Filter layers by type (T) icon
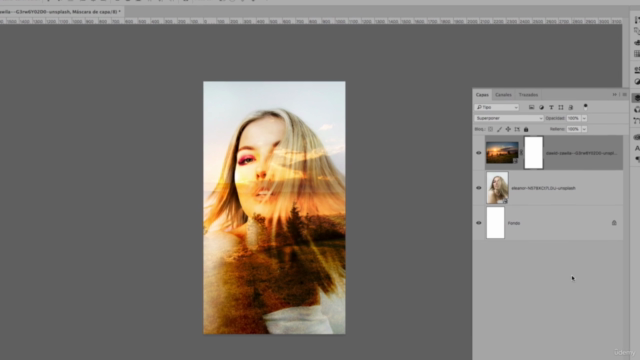The height and width of the screenshot is (360, 640). click(551, 107)
